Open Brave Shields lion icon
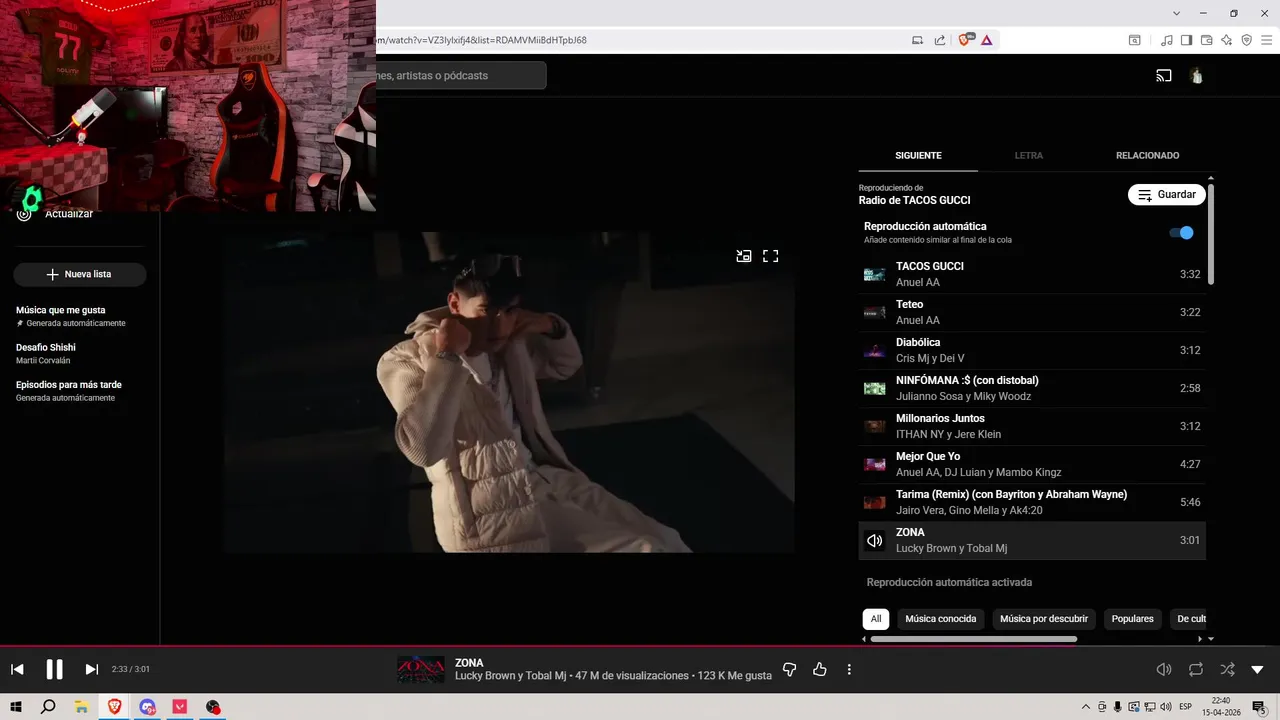 pyautogui.click(x=965, y=40)
